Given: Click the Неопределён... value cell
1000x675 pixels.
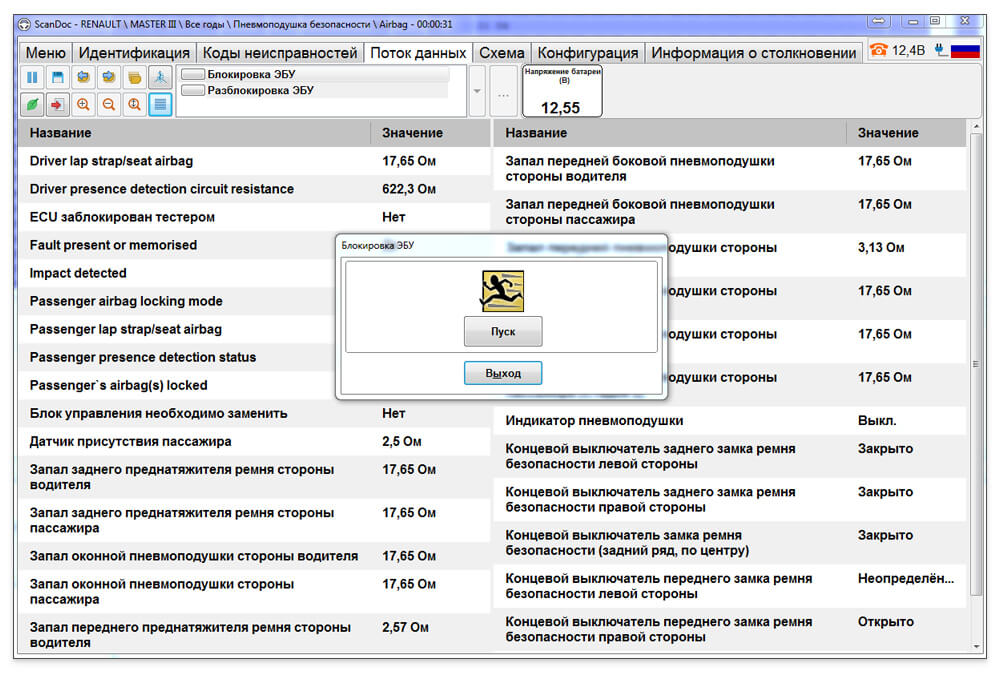Looking at the screenshot, I should click(x=906, y=579).
